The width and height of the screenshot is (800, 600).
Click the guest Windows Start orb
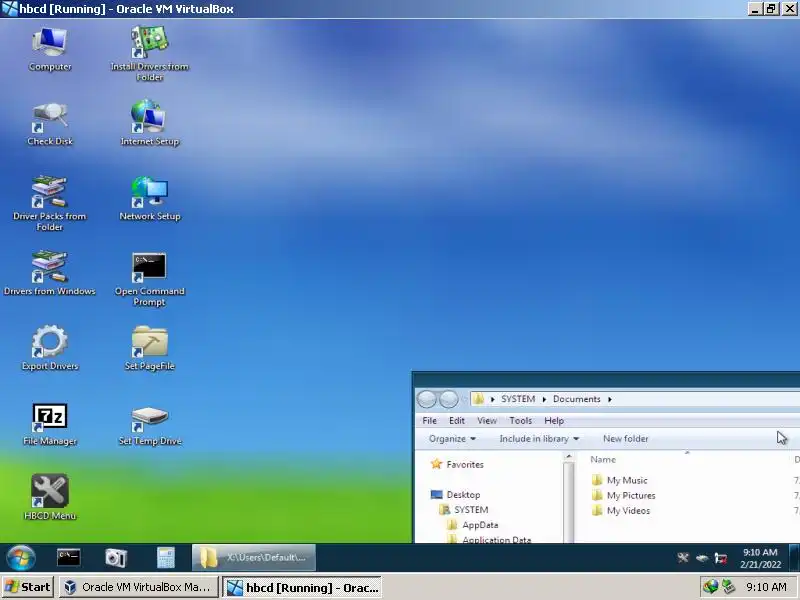pos(21,557)
